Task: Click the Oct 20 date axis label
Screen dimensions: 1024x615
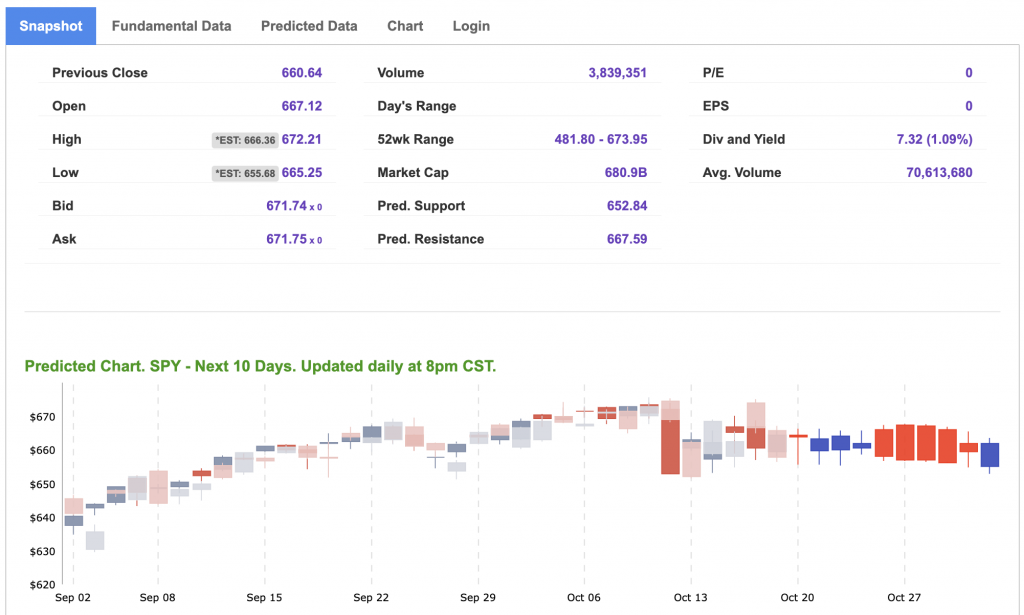Action: coord(797,598)
